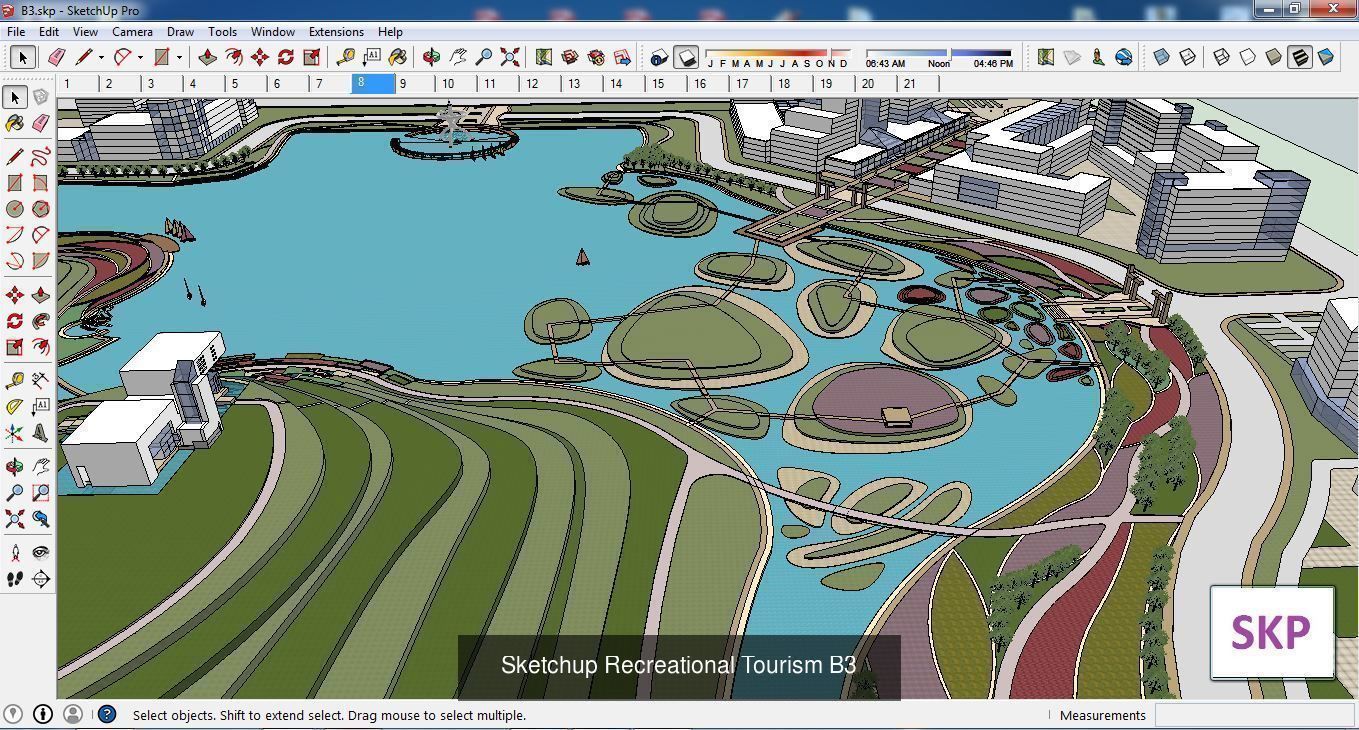This screenshot has width=1359, height=730.
Task: Activate the Orbit tool in top toolbar
Action: [x=431, y=57]
